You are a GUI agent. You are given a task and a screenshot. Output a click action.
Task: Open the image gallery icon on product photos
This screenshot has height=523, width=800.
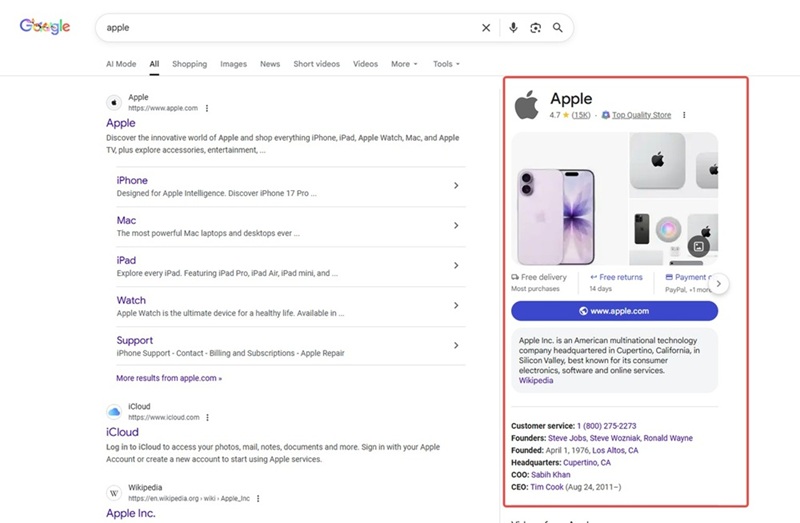coord(698,246)
